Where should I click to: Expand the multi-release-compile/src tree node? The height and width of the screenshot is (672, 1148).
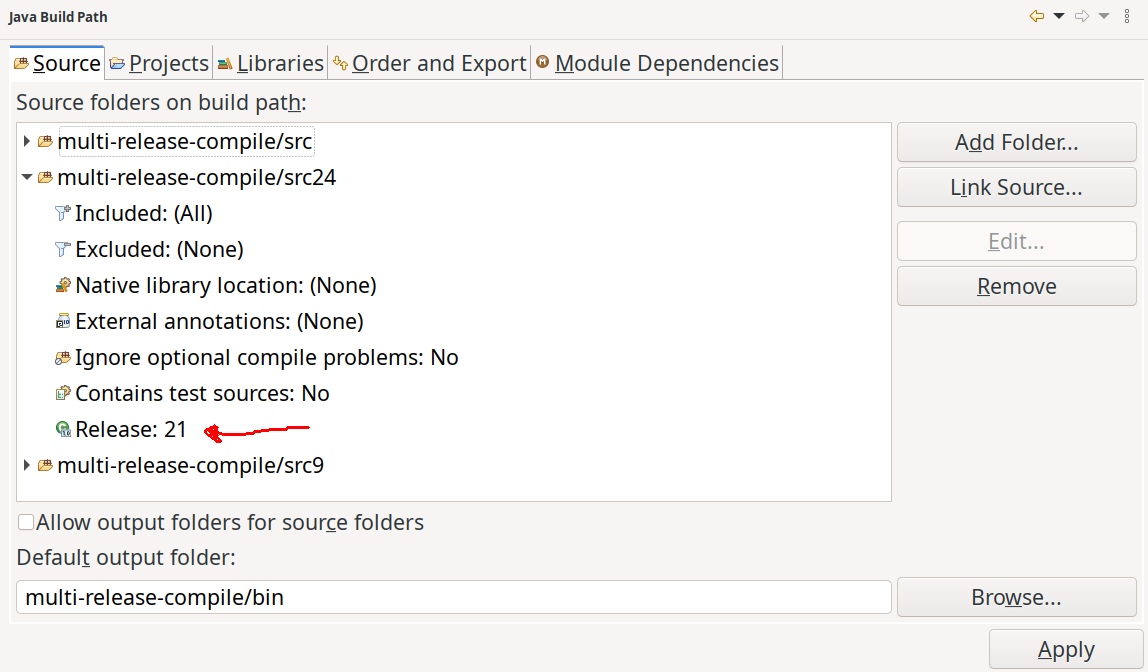(x=26, y=141)
